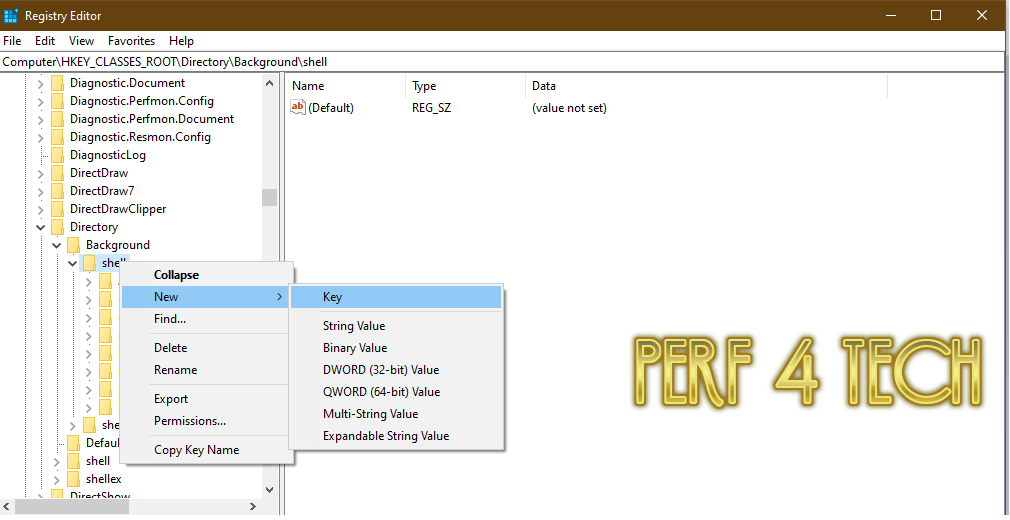Click the horizontal scrollbar left arrow

coord(8,507)
